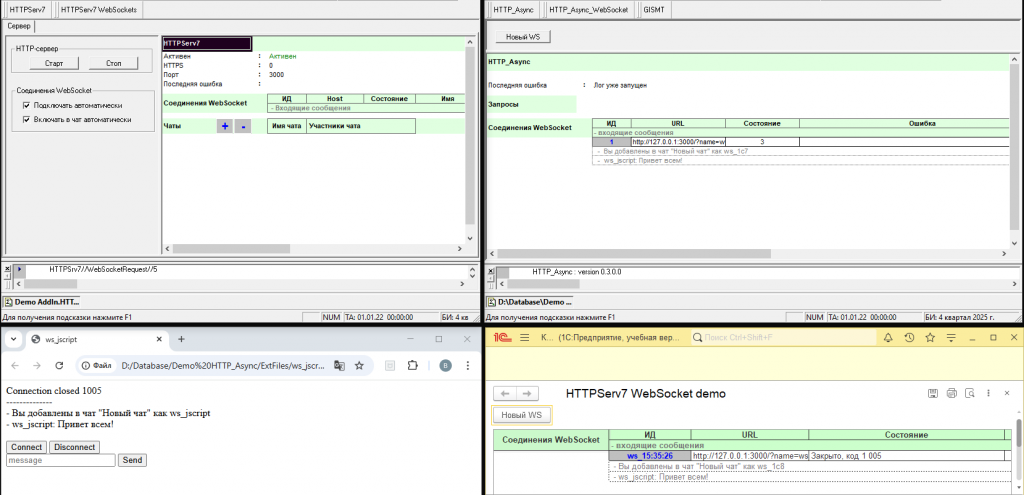This screenshot has height=495, width=1024.
Task: Click the Disconnect button in browser
Action: (x=74, y=447)
